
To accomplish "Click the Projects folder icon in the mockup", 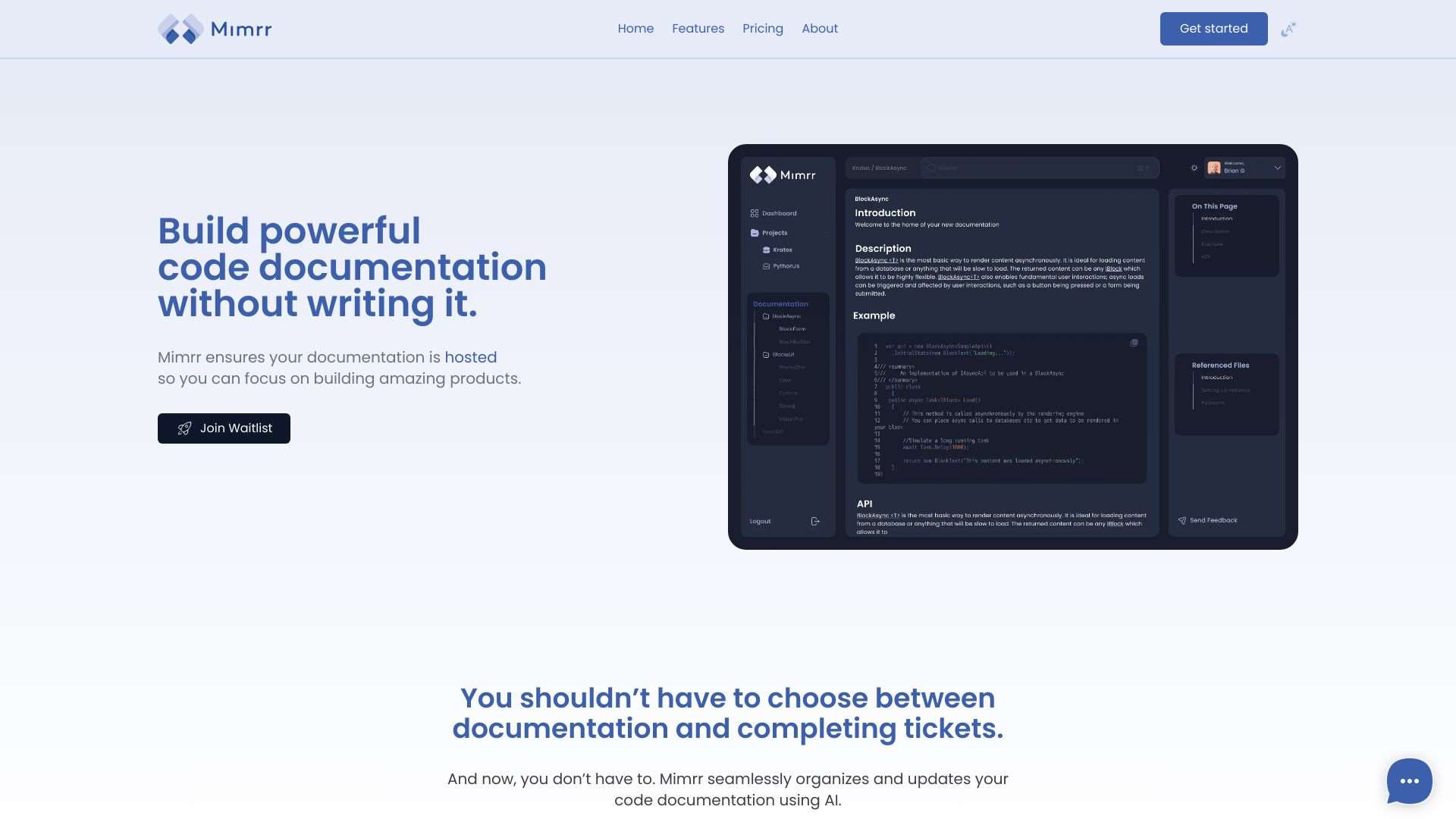I will point(754,233).
